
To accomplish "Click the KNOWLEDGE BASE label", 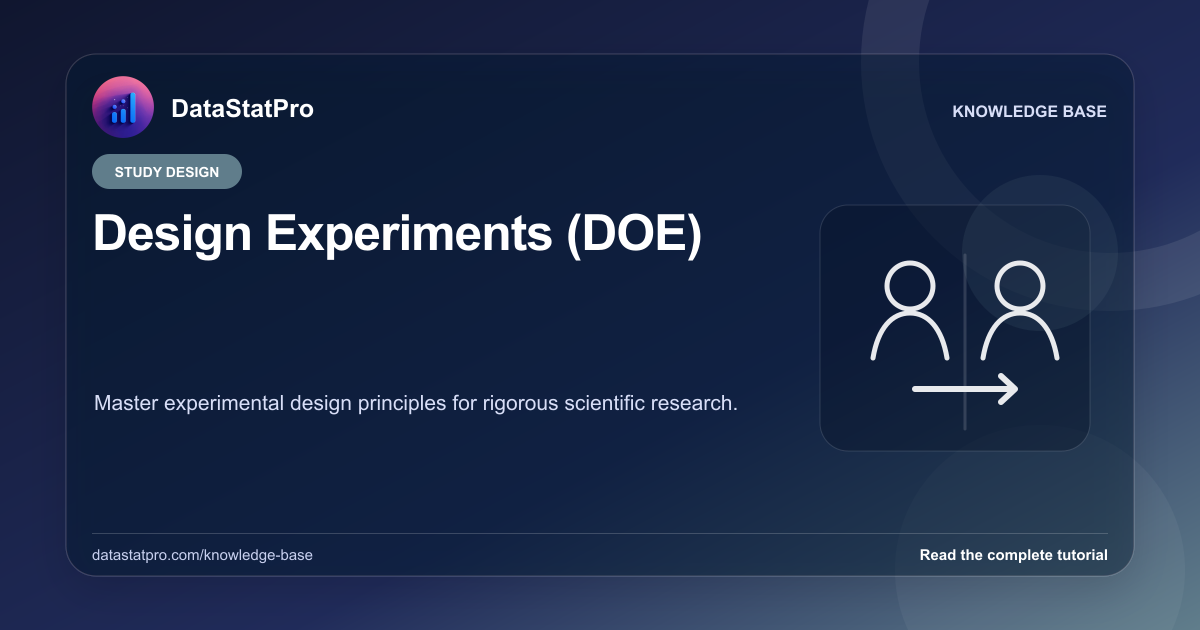I will 1030,112.
